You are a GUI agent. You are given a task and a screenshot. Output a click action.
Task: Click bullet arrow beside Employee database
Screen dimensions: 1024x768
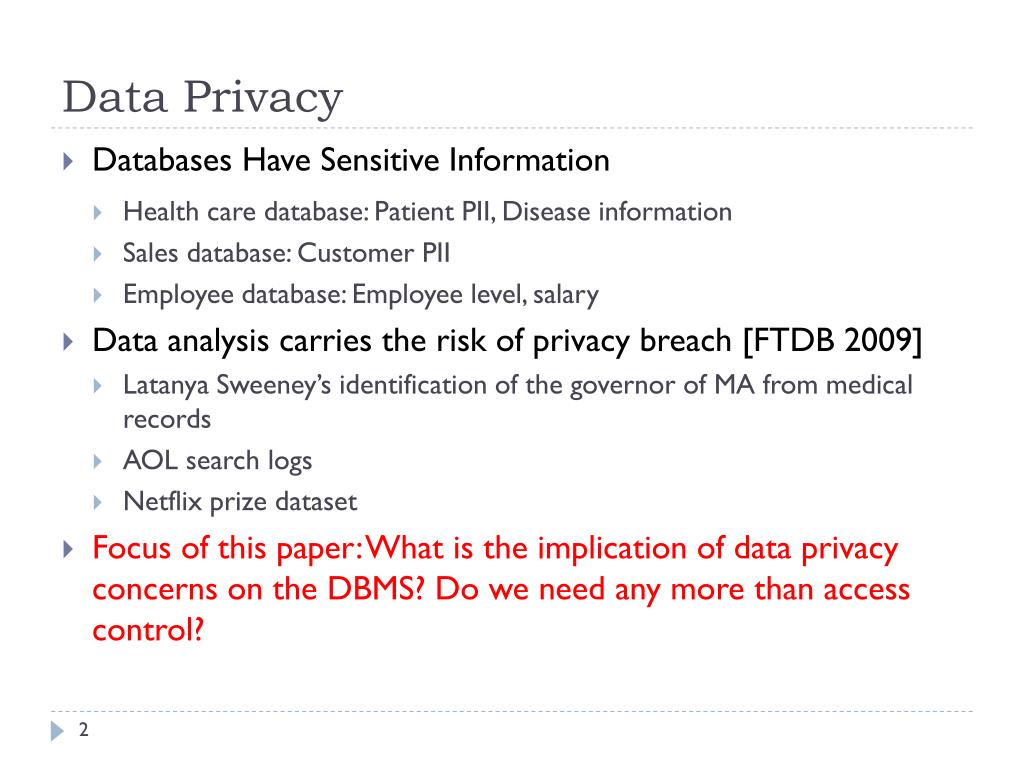pos(98,295)
